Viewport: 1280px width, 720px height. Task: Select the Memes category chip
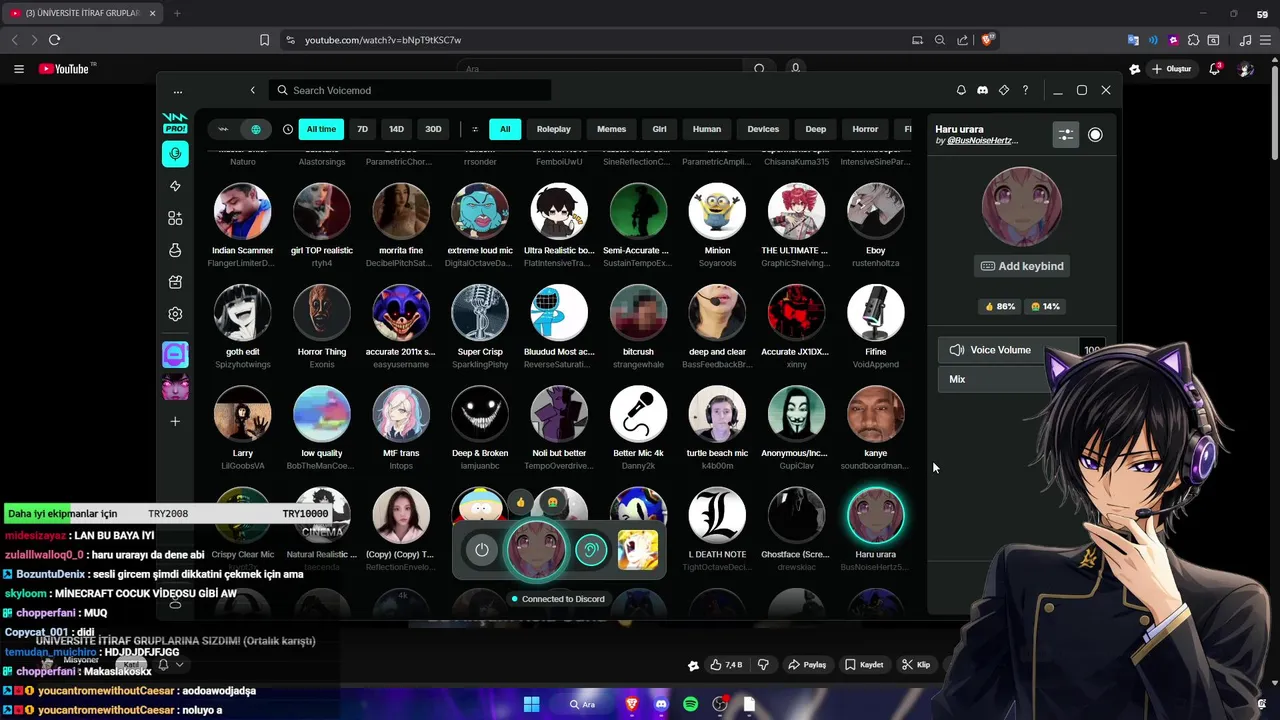click(611, 129)
